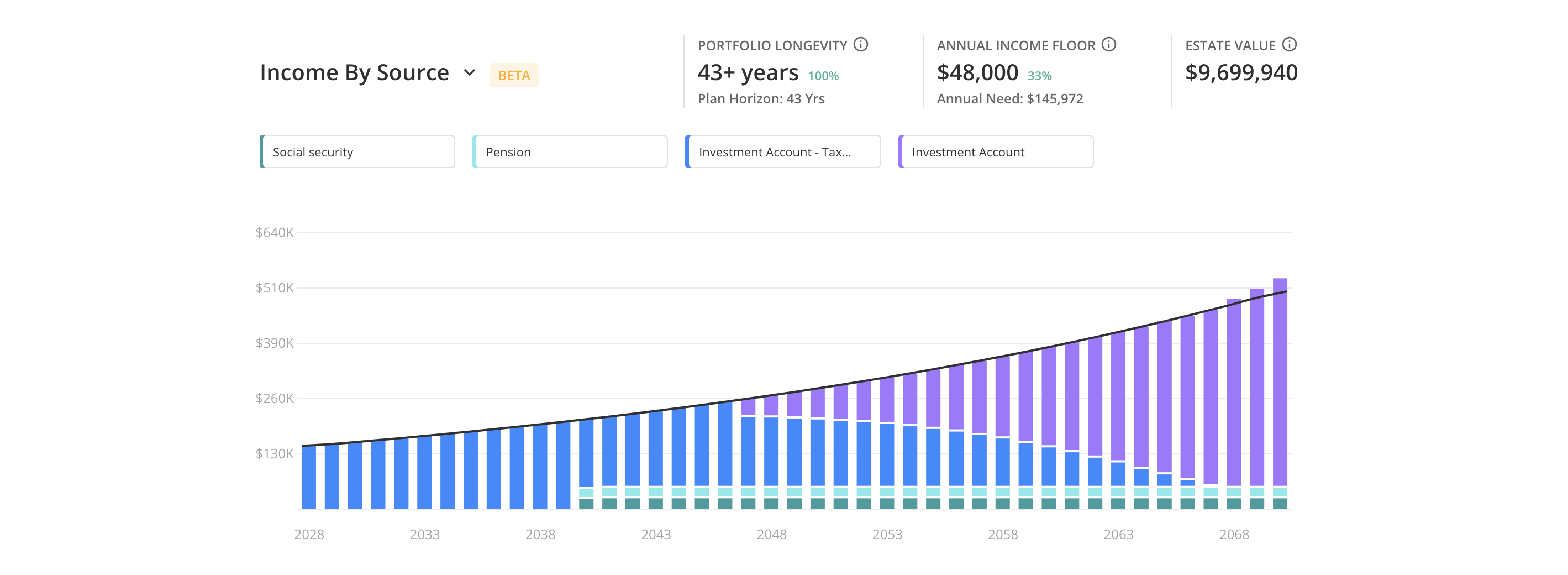Click the Estate Value info icon

tap(1289, 44)
